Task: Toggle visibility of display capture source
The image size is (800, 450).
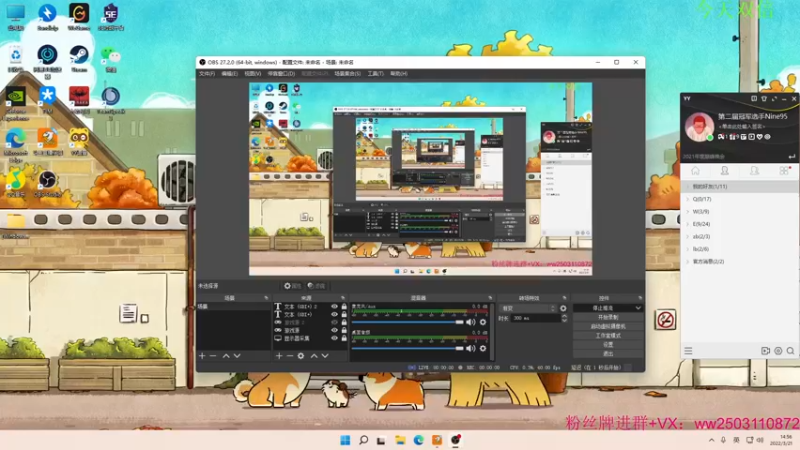Action: [335, 338]
